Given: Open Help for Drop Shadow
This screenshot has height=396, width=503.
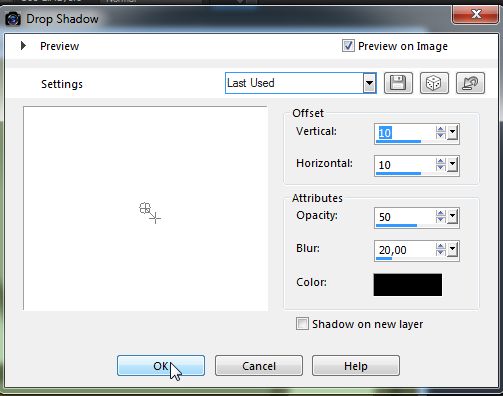Looking at the screenshot, I should 356,366.
